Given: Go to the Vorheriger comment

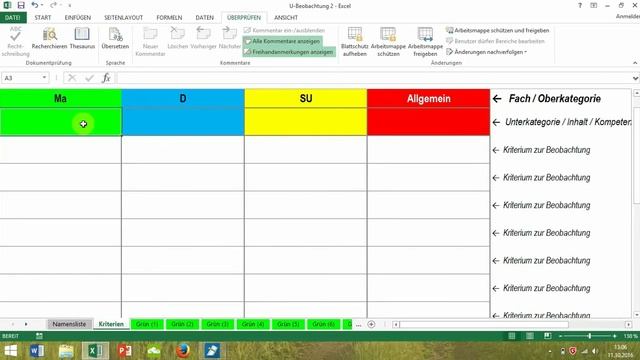Looking at the screenshot, I should point(203,39).
